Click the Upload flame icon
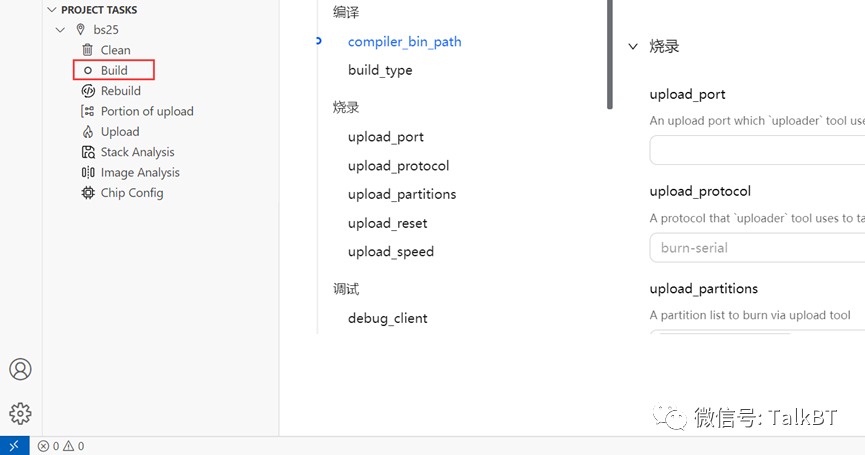This screenshot has width=865, height=455. (88, 132)
